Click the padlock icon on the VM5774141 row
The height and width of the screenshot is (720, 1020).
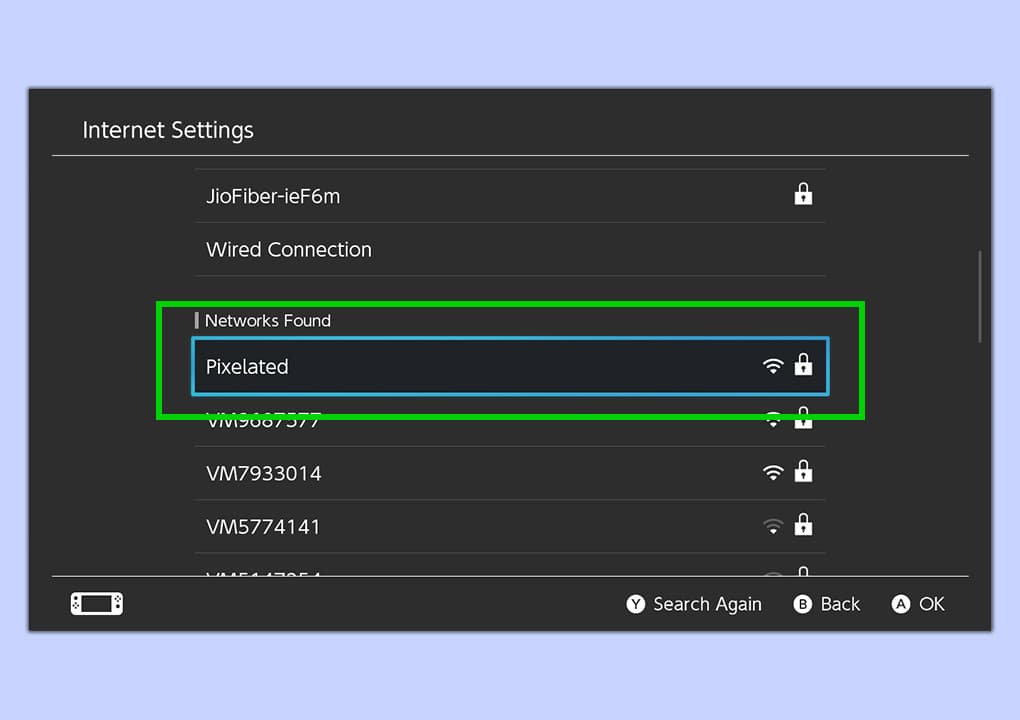(803, 525)
